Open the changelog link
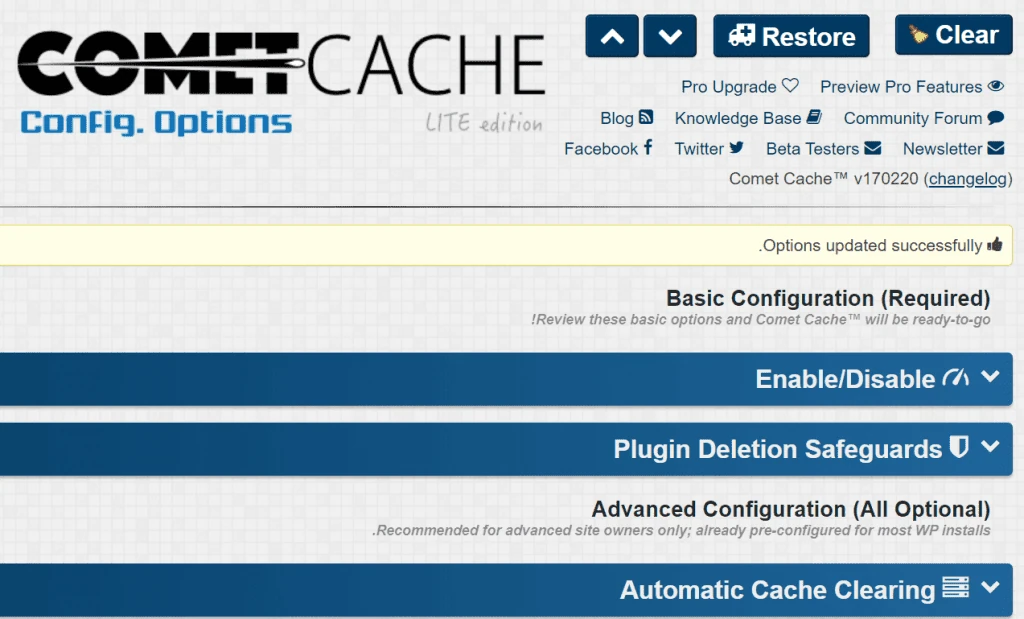This screenshot has height=619, width=1024. click(968, 179)
